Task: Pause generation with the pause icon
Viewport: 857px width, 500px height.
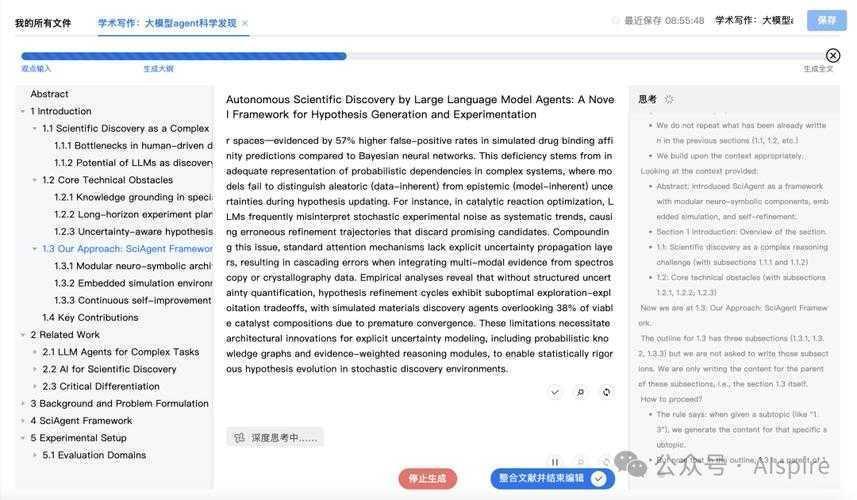Action: (555, 462)
